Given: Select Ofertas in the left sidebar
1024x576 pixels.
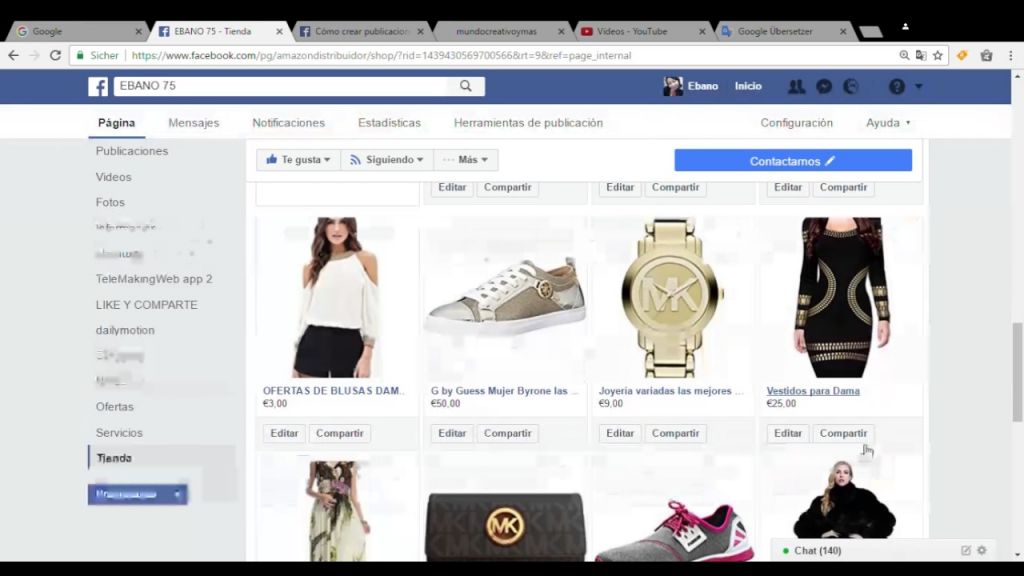Looking at the screenshot, I should tap(114, 407).
